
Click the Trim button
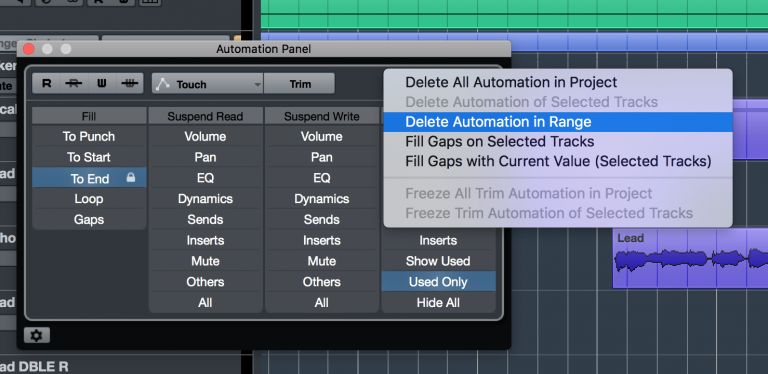click(300, 84)
